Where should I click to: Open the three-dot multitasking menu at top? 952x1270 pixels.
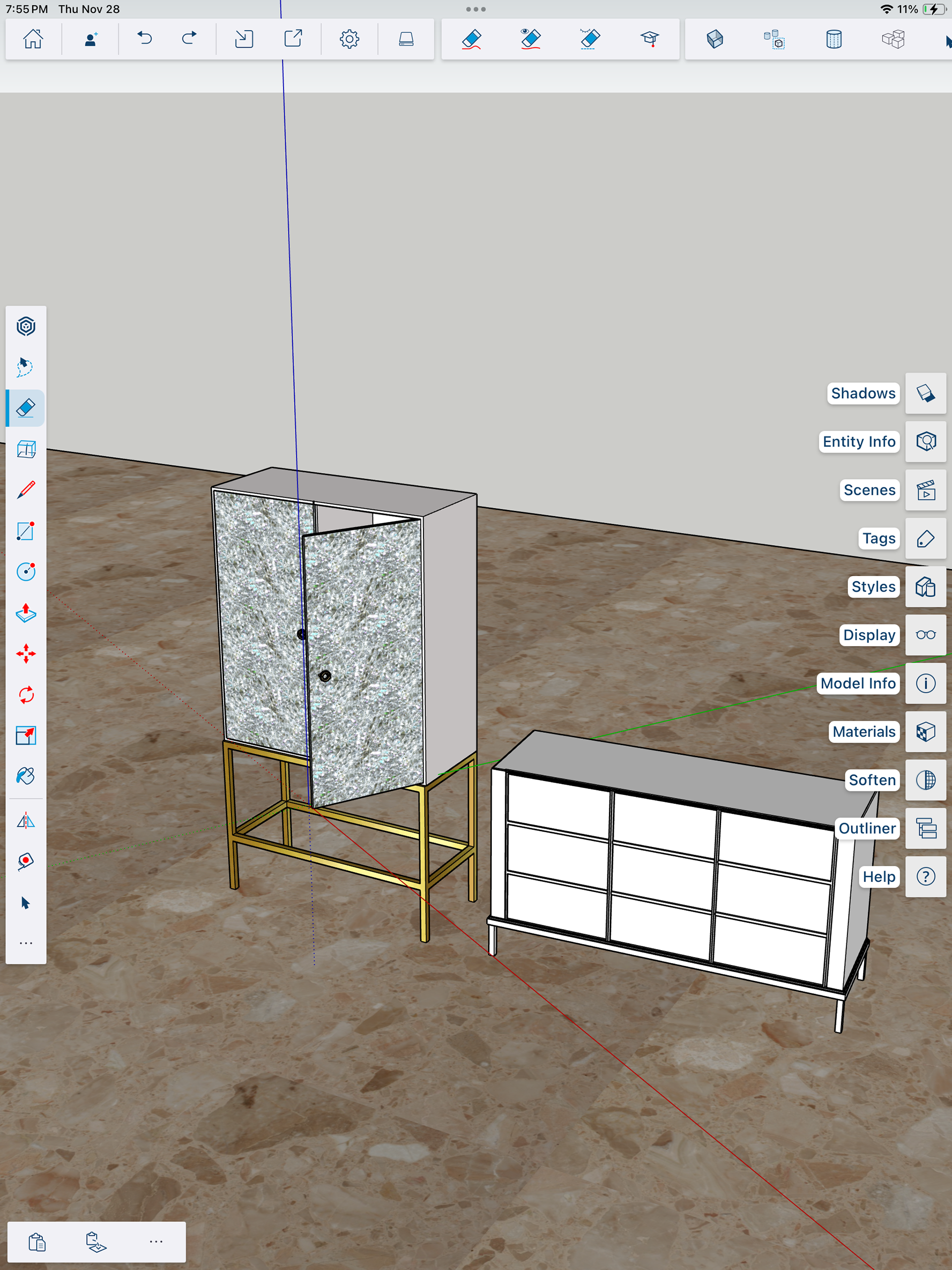coord(476,9)
